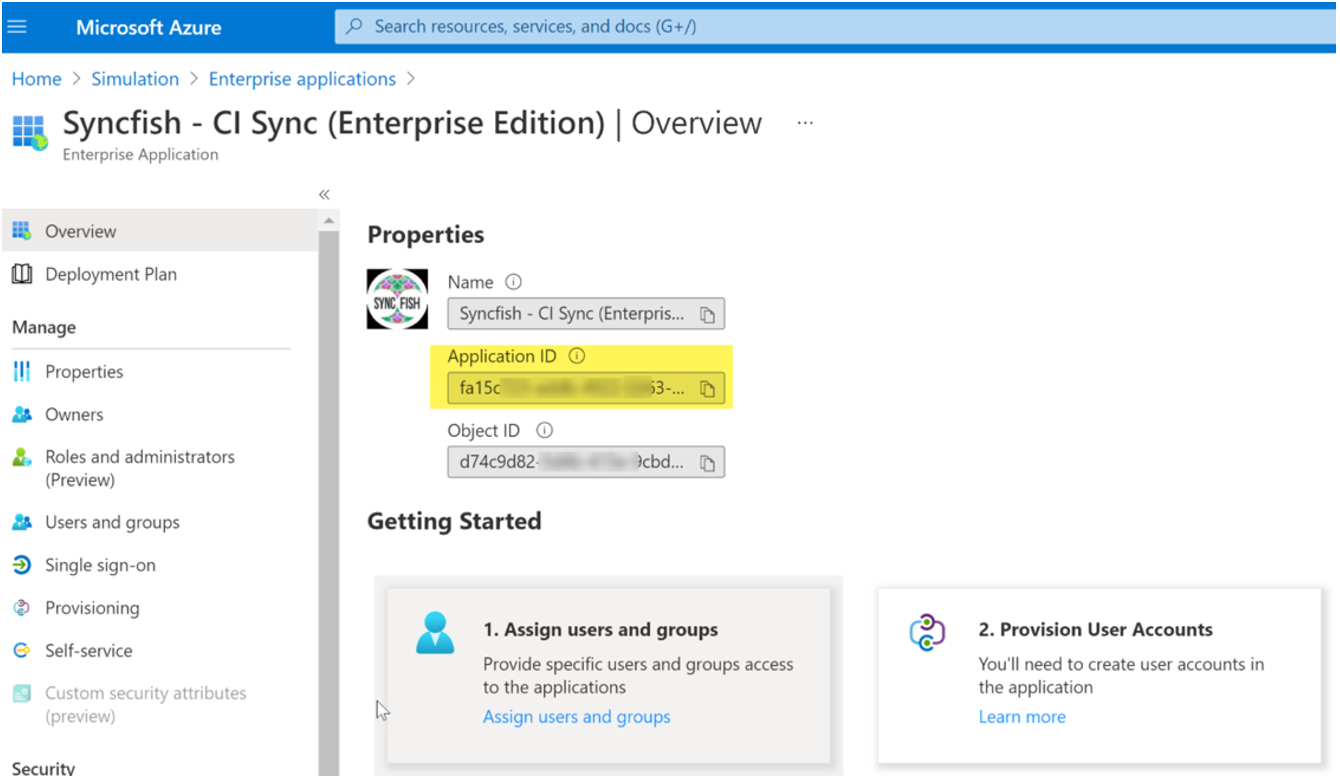The image size is (1340, 784).
Task: Open Roles and administrators (Preview)
Action: (140, 468)
